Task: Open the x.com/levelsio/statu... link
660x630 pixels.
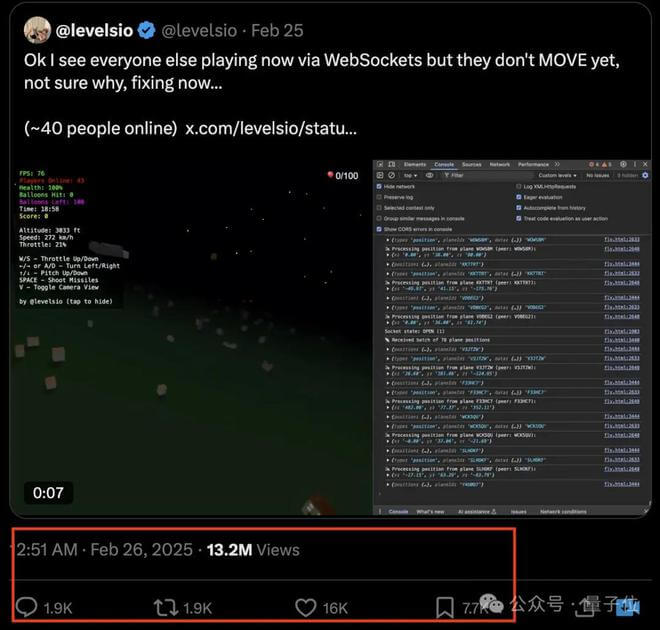Action: click(x=271, y=128)
